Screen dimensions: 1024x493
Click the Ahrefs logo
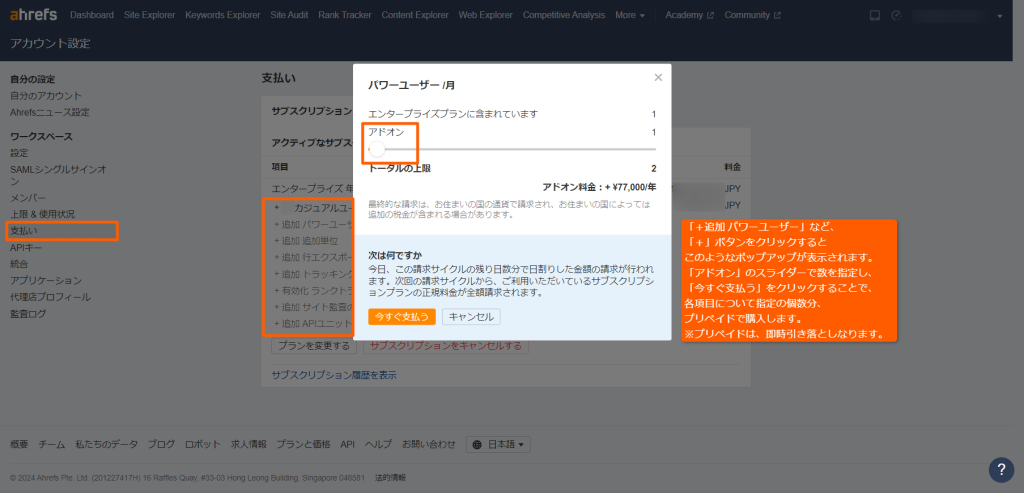click(33, 14)
